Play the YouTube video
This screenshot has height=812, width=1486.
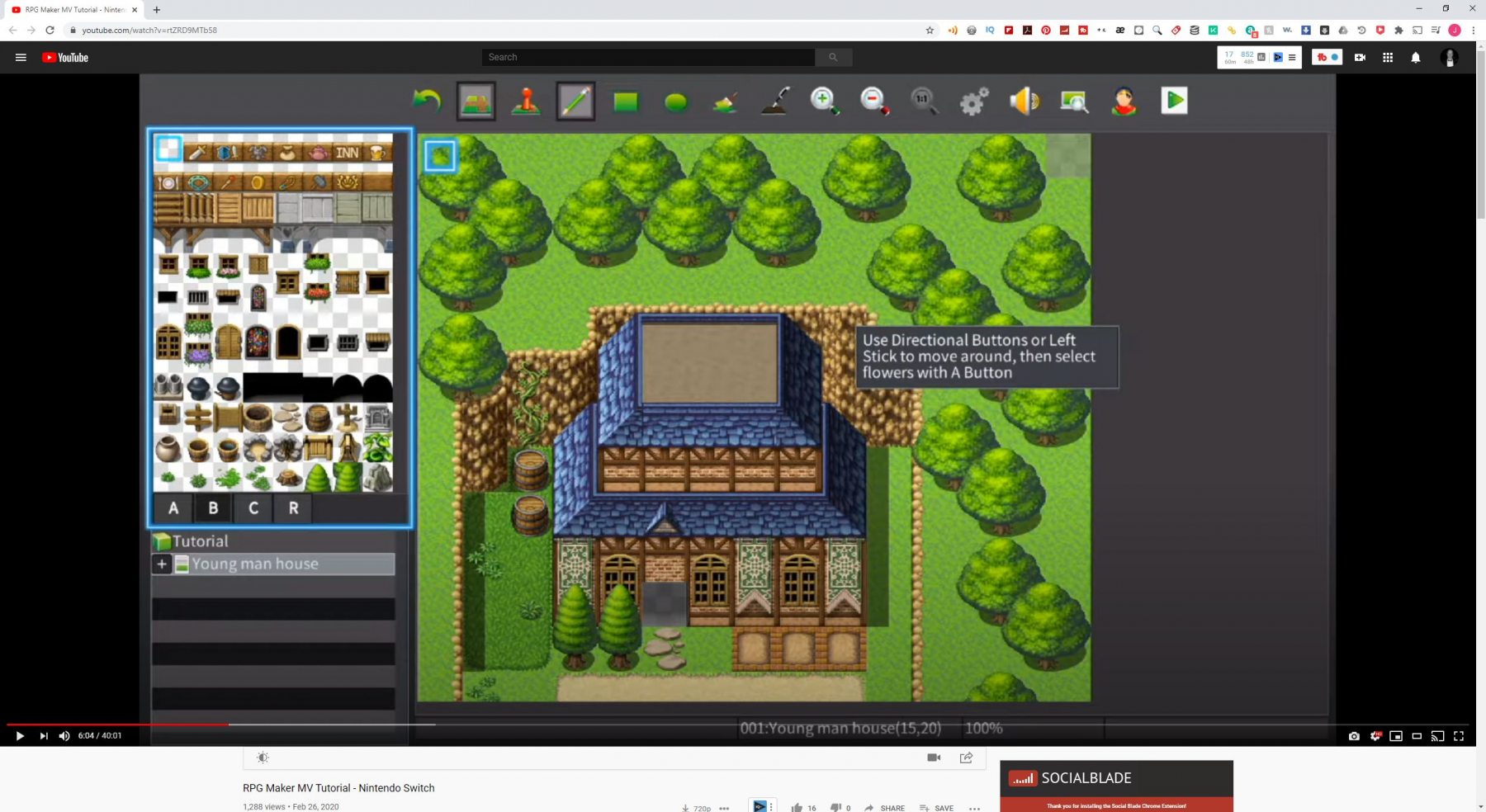[x=20, y=736]
